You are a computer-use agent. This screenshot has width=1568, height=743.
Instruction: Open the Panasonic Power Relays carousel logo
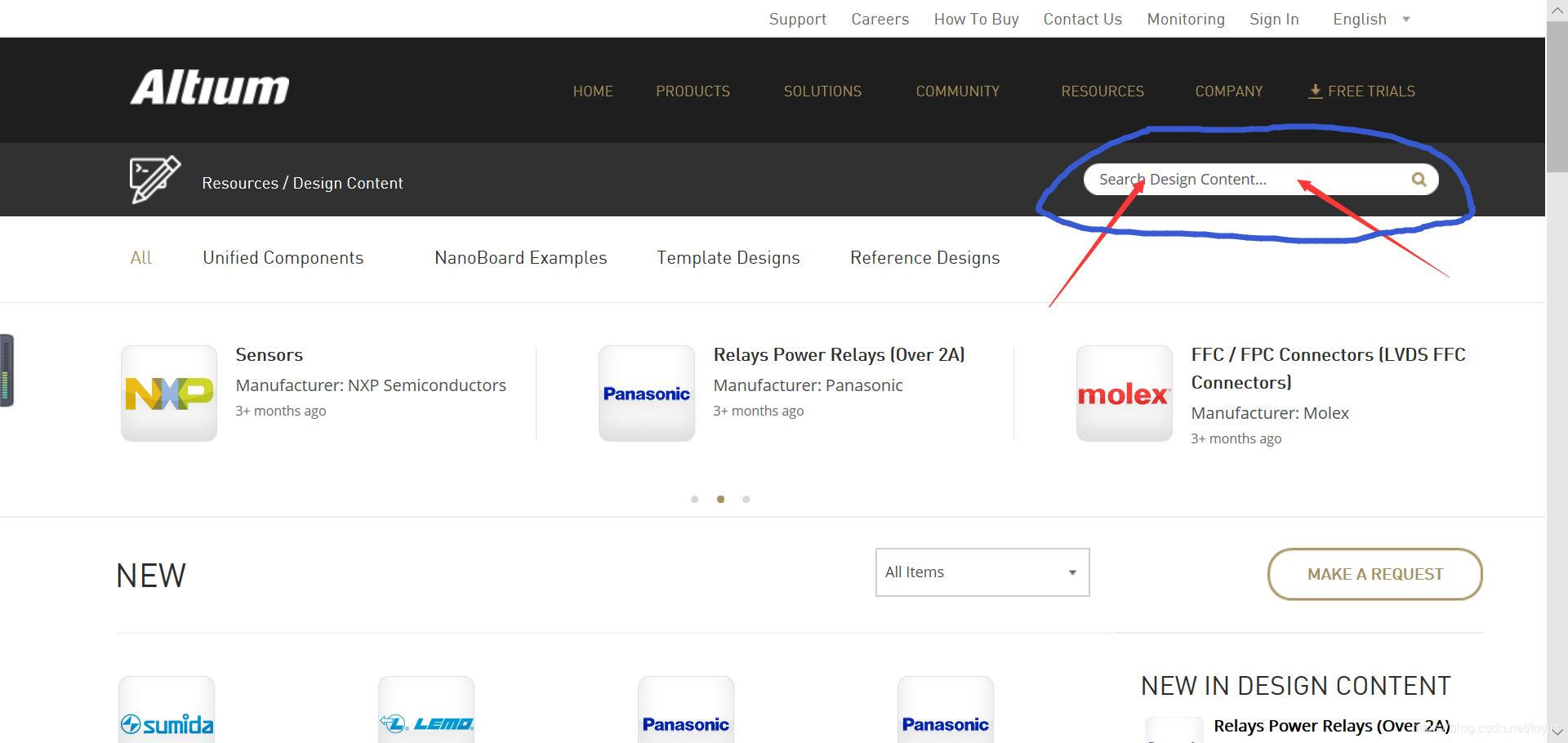coord(647,394)
